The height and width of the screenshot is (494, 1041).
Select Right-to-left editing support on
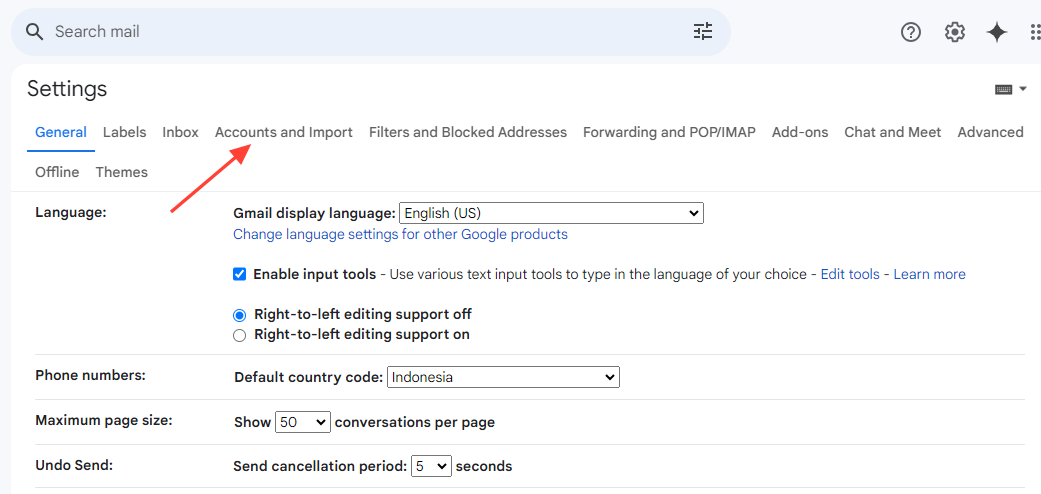pyautogui.click(x=240, y=335)
